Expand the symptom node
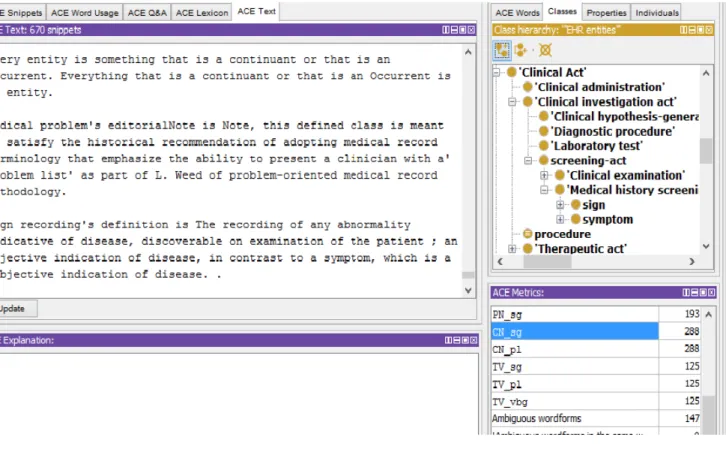 [560, 219]
